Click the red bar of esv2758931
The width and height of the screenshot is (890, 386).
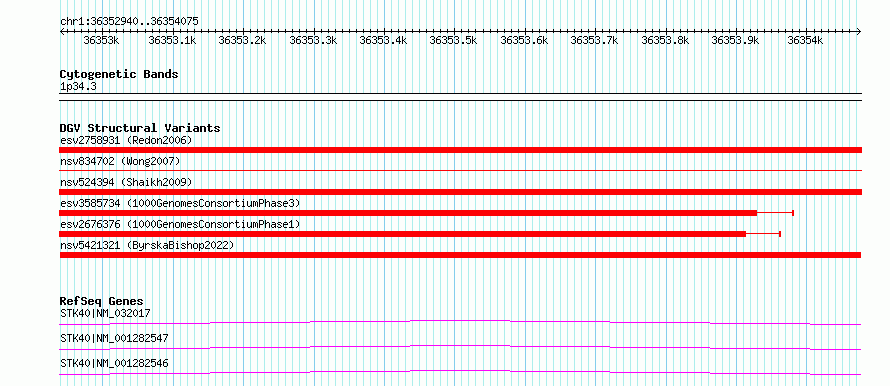[460, 150]
